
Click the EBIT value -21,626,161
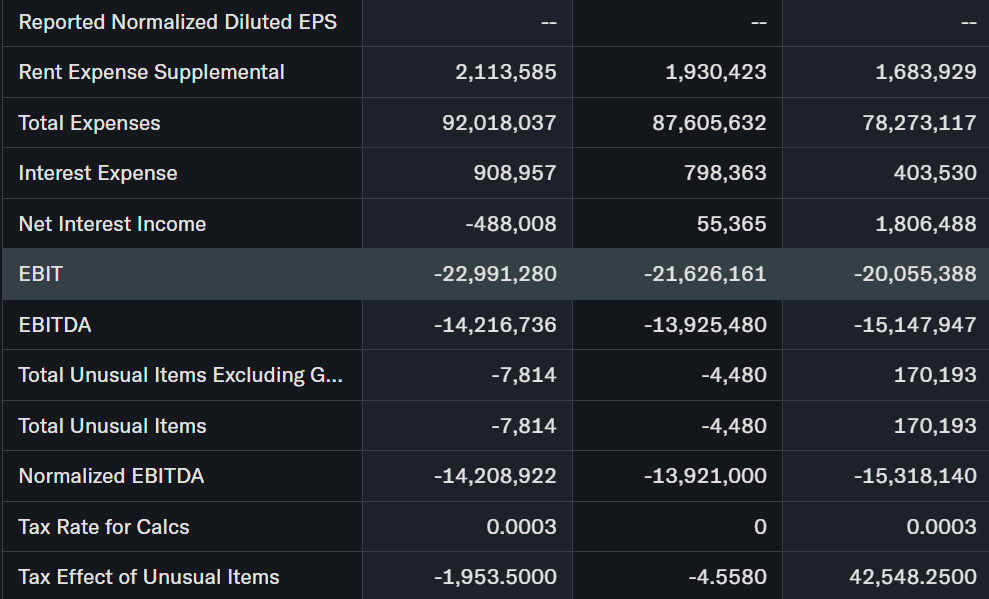pyautogui.click(x=705, y=274)
